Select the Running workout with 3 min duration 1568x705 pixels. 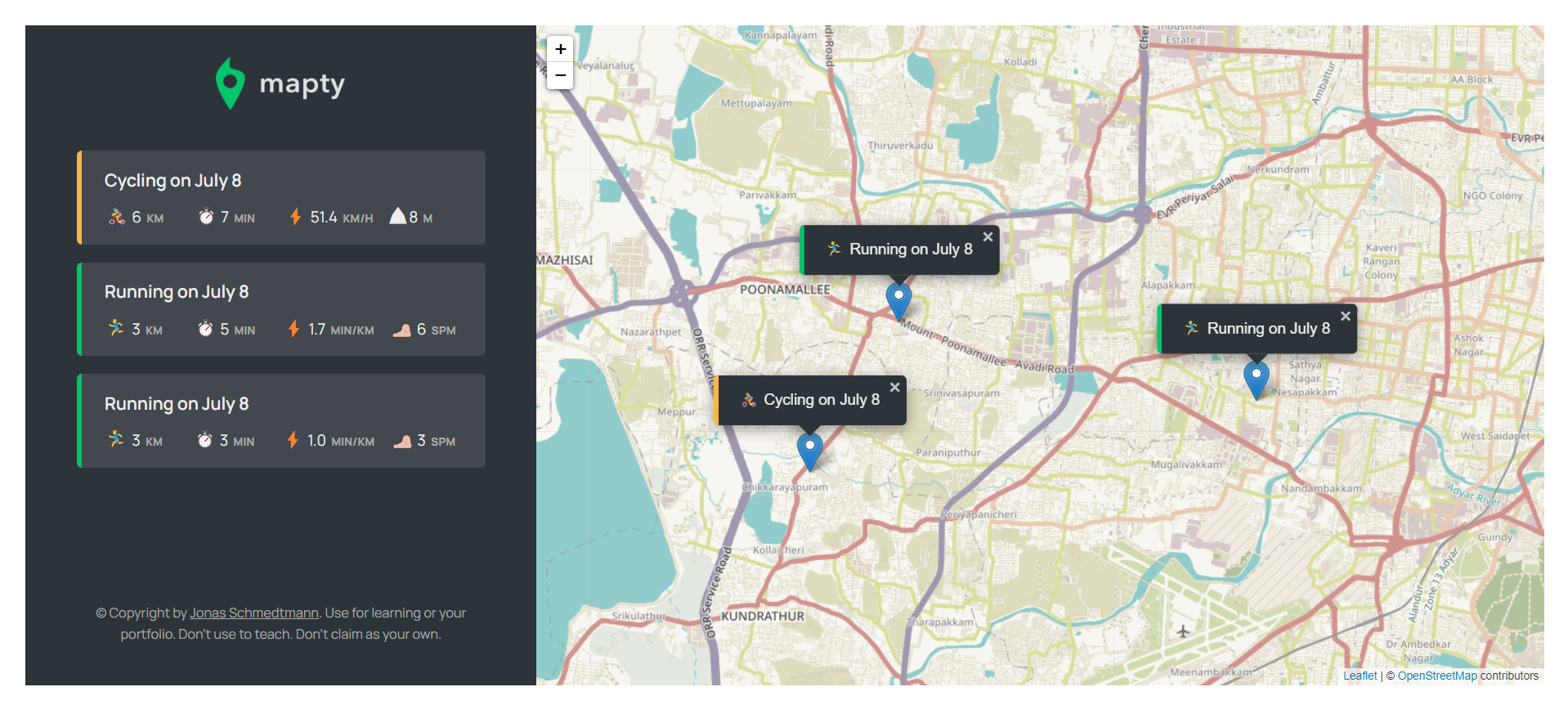281,421
